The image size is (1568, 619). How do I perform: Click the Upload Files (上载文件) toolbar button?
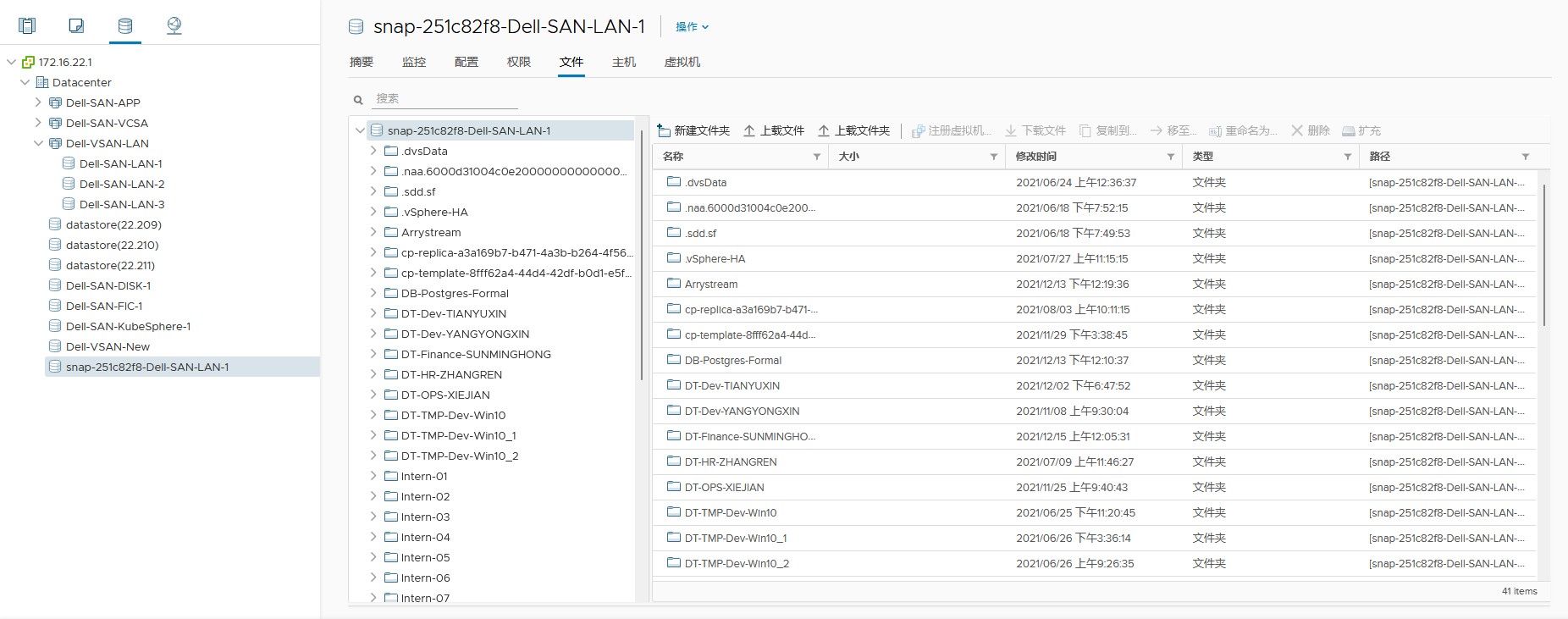click(x=774, y=130)
